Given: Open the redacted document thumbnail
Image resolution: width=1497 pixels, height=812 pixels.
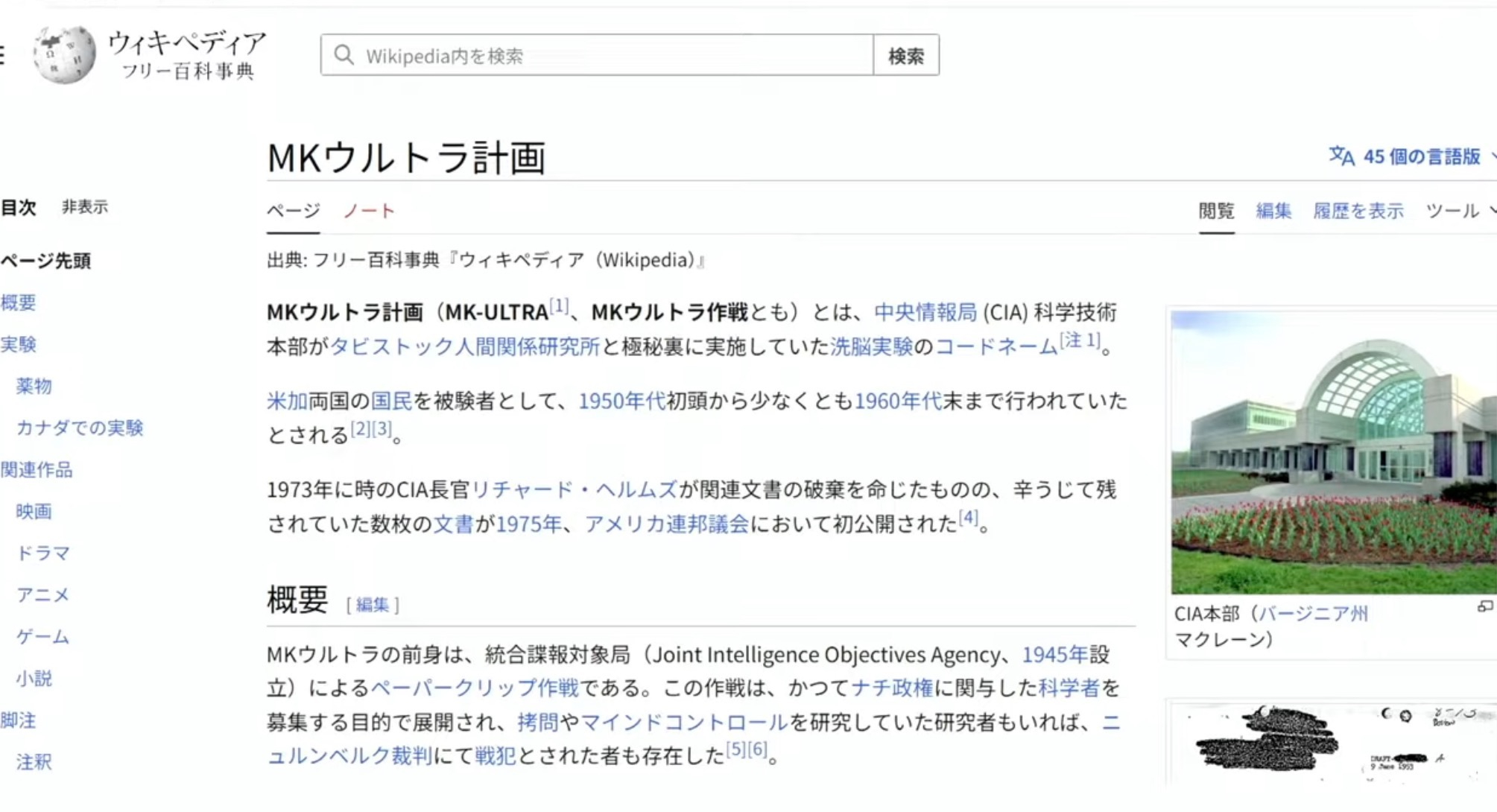Looking at the screenshot, I should [x=1334, y=743].
